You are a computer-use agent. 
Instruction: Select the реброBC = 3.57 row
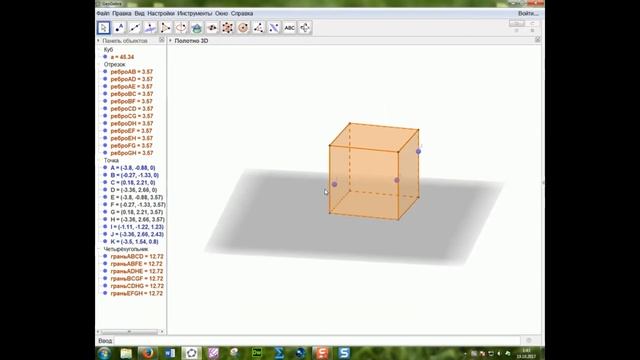(131, 94)
